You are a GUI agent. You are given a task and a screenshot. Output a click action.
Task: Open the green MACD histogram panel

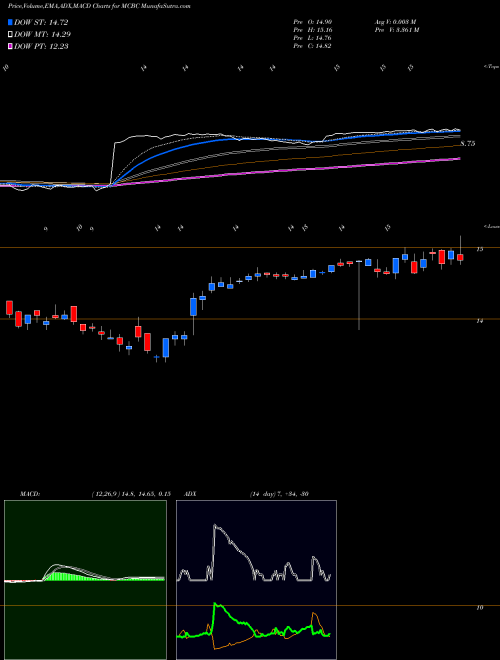pyautogui.click(x=85, y=580)
